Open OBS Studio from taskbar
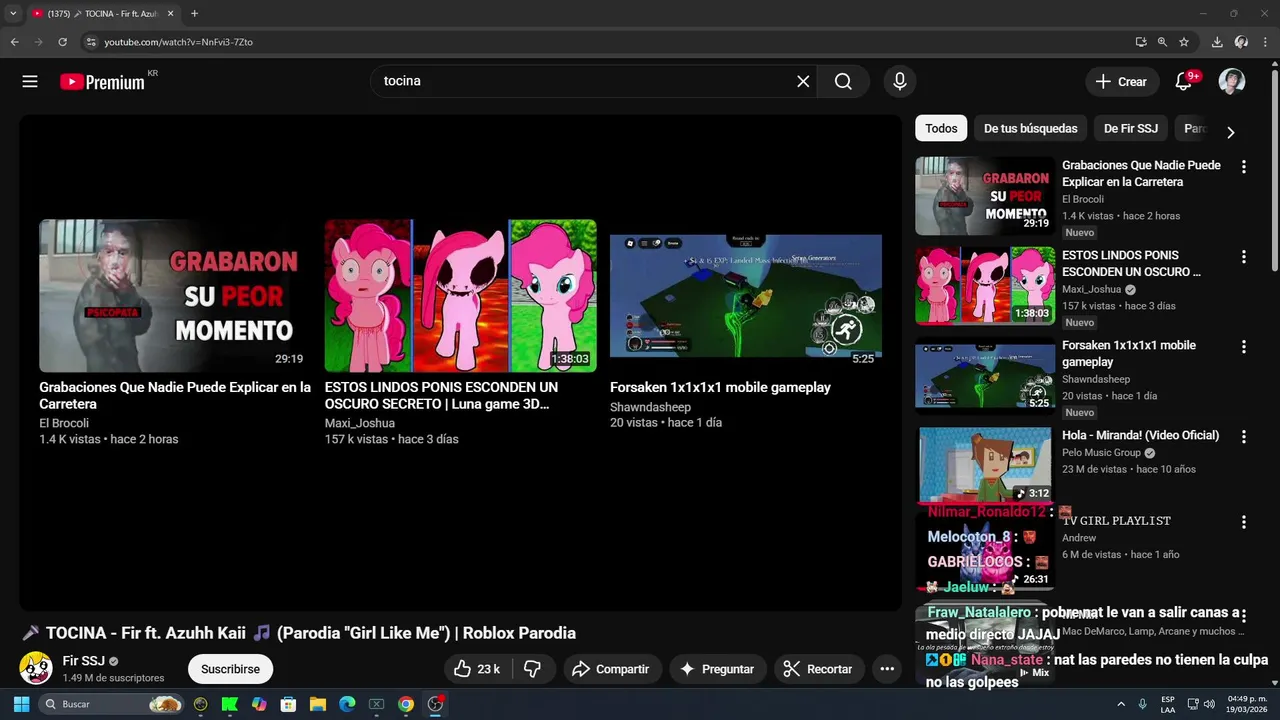Viewport: 1280px width, 720px height. tap(435, 704)
